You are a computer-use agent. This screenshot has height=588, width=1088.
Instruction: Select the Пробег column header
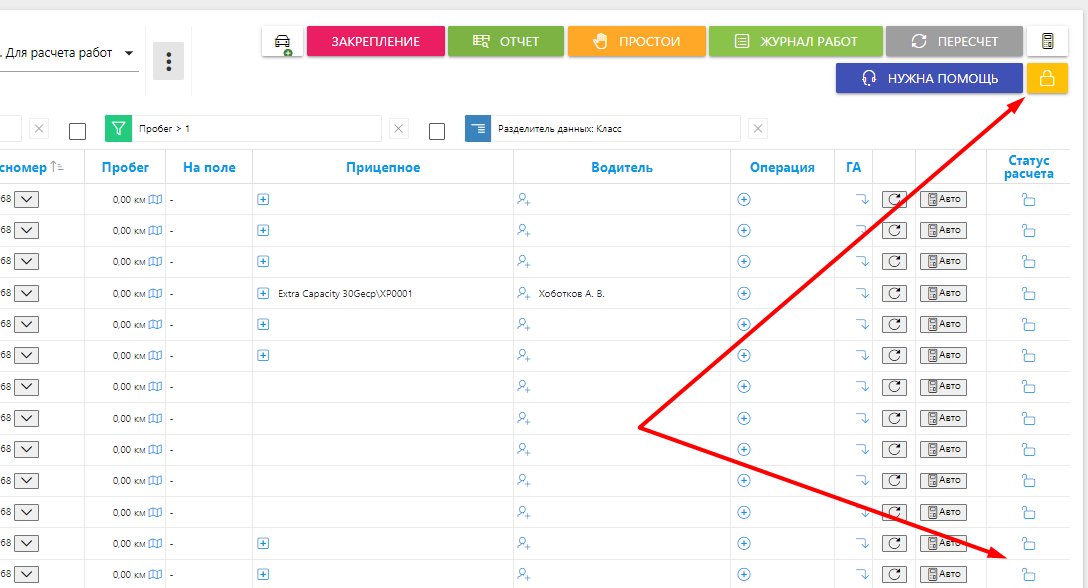(125, 167)
